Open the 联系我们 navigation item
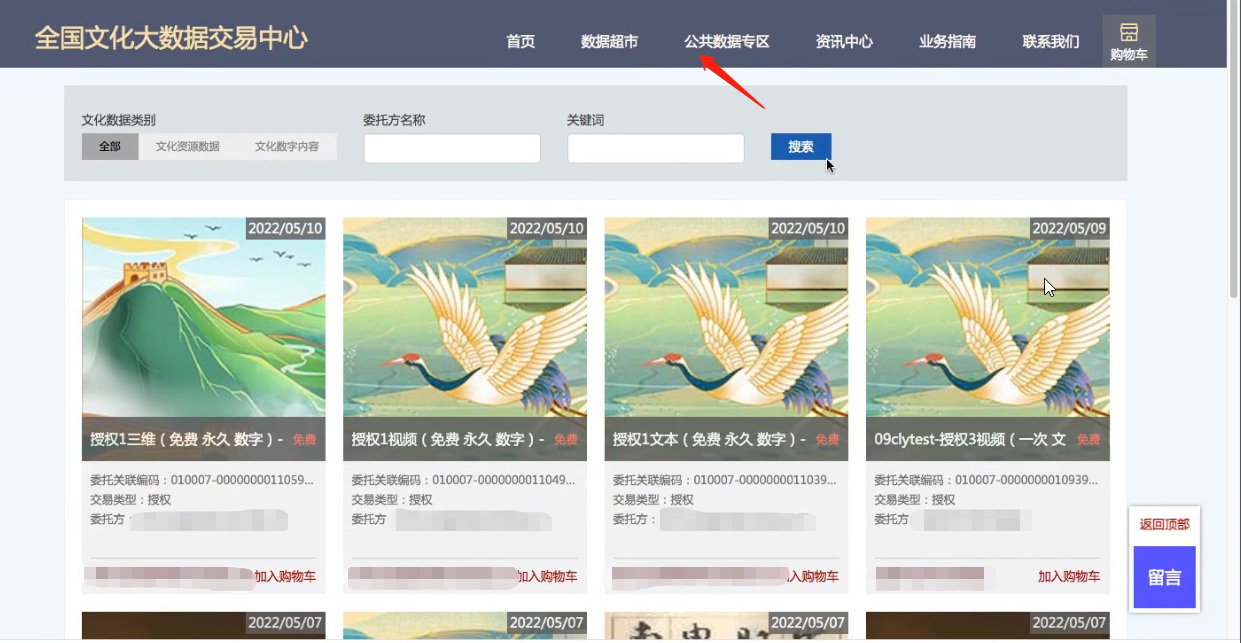This screenshot has height=643, width=1241. [x=1050, y=42]
